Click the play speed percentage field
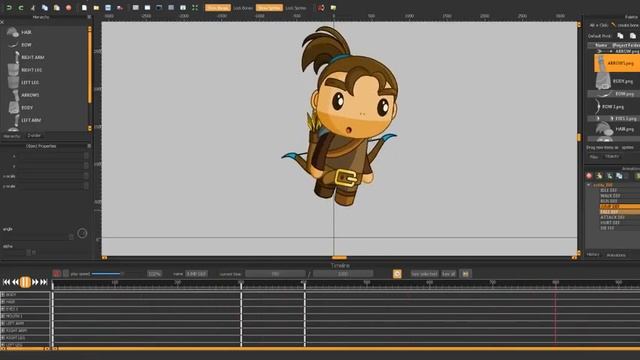 (154, 274)
